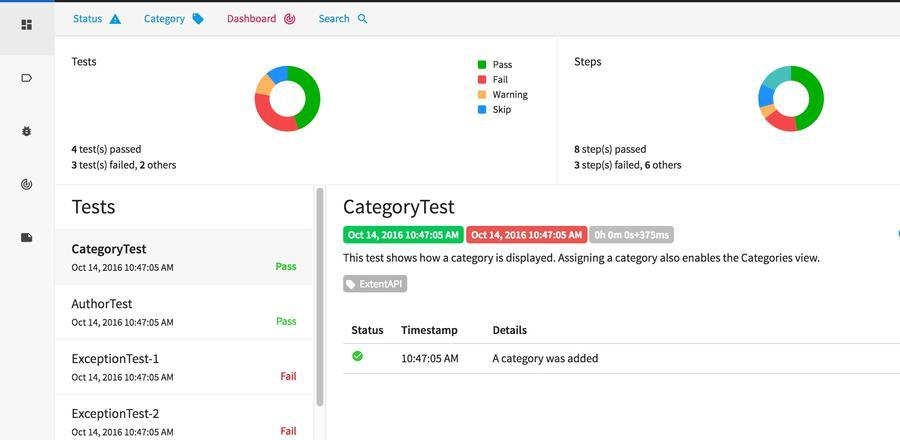The width and height of the screenshot is (900, 440).
Task: Open the Category filter menu
Action: (173, 19)
